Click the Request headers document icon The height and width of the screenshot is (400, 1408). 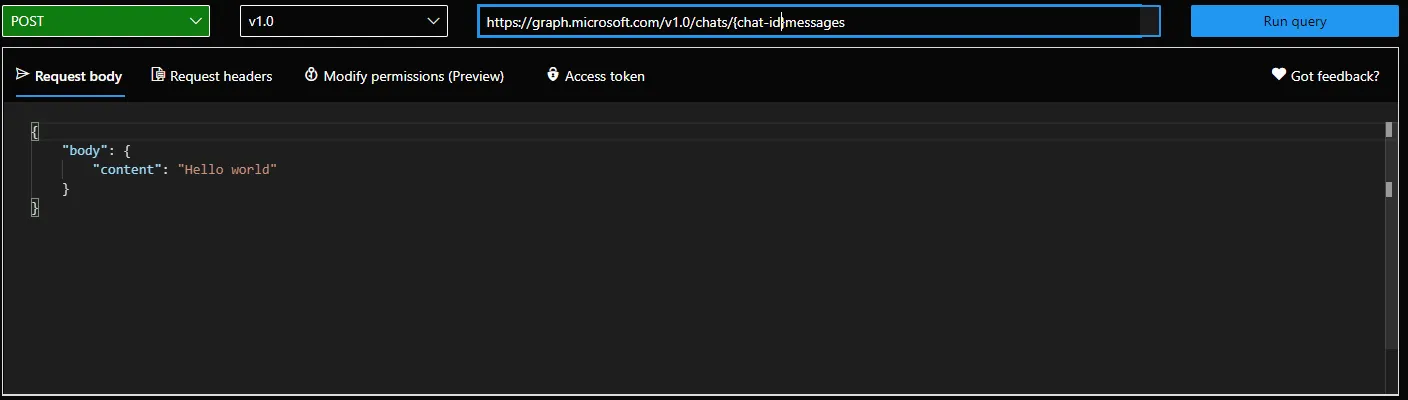point(158,75)
